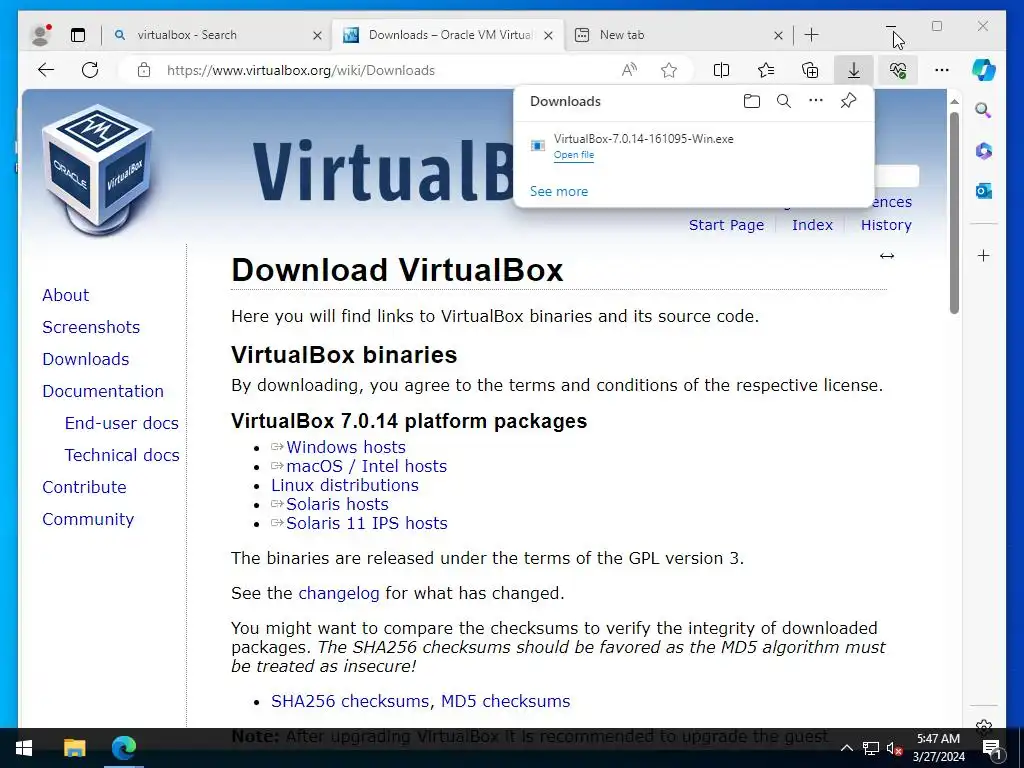The image size is (1024, 768).
Task: Open downloads folder icon in Downloads panel
Action: point(752,101)
